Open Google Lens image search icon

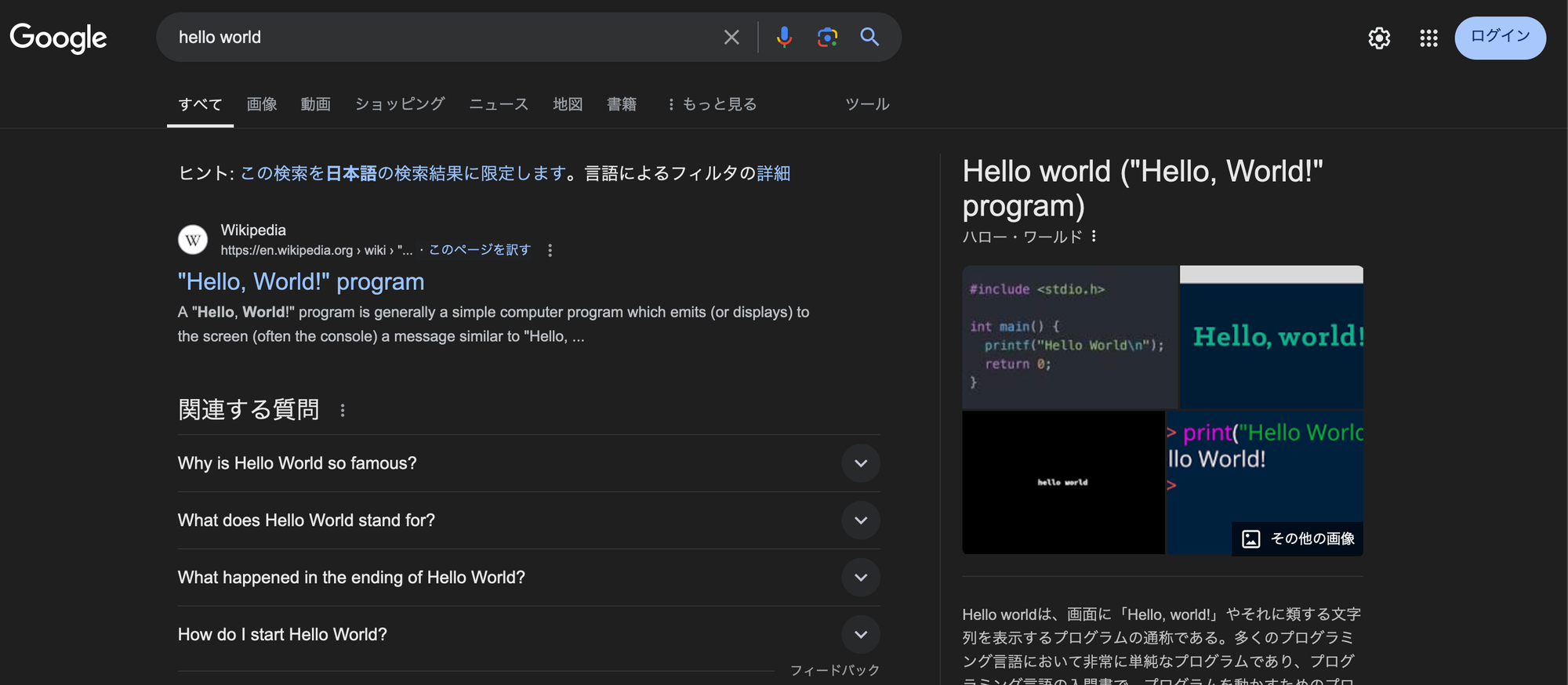coord(827,37)
